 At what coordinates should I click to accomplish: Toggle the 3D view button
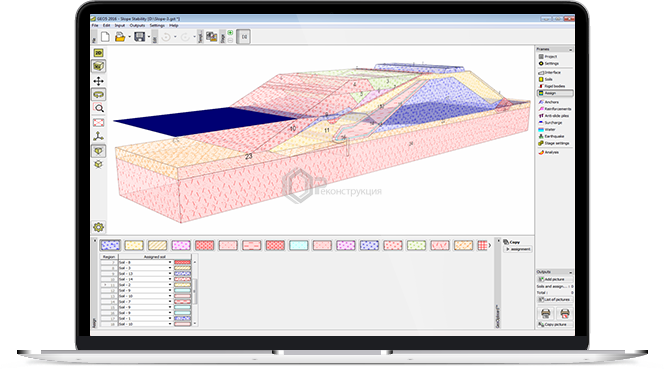point(99,66)
